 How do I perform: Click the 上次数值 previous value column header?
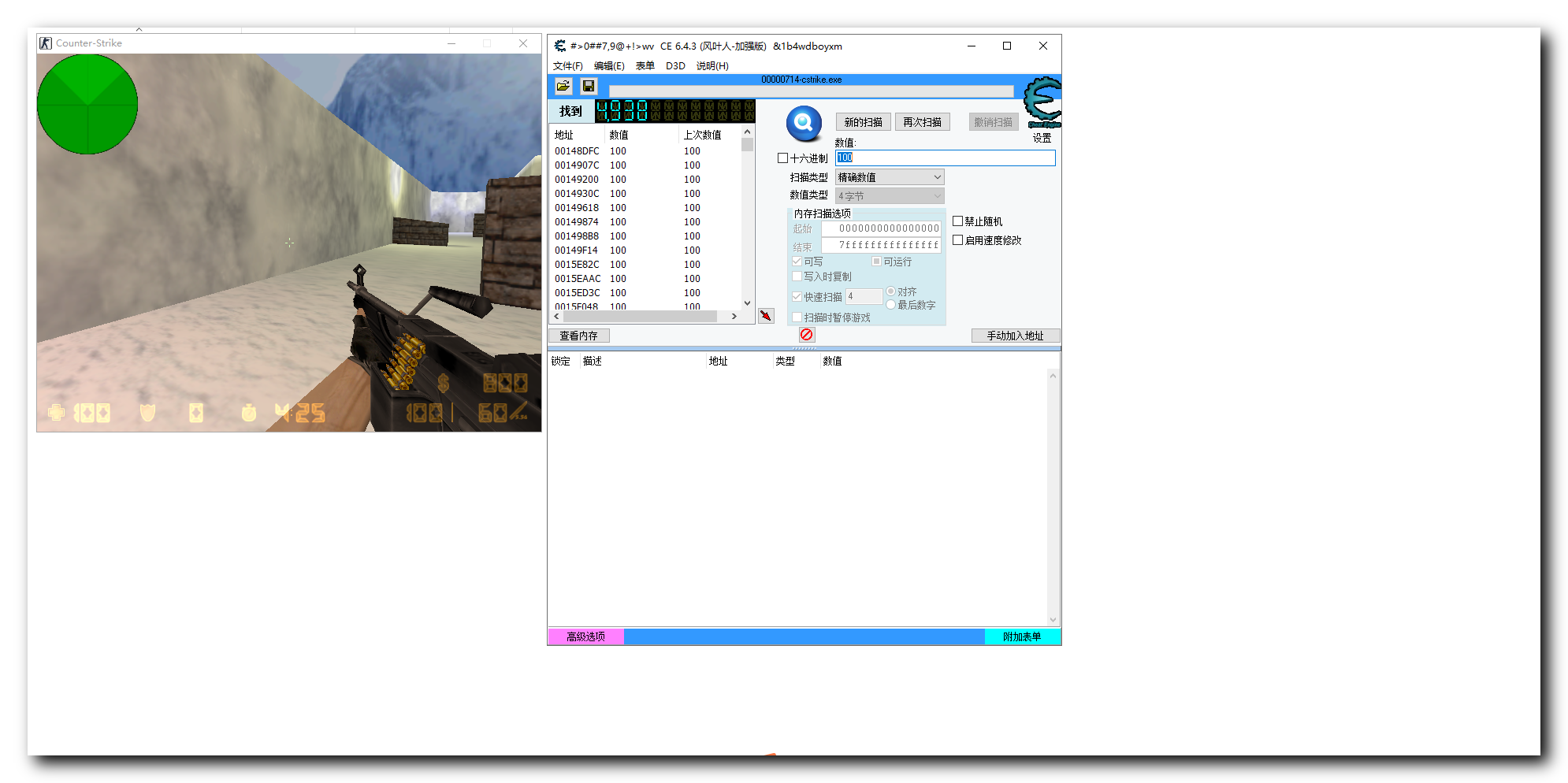click(709, 135)
